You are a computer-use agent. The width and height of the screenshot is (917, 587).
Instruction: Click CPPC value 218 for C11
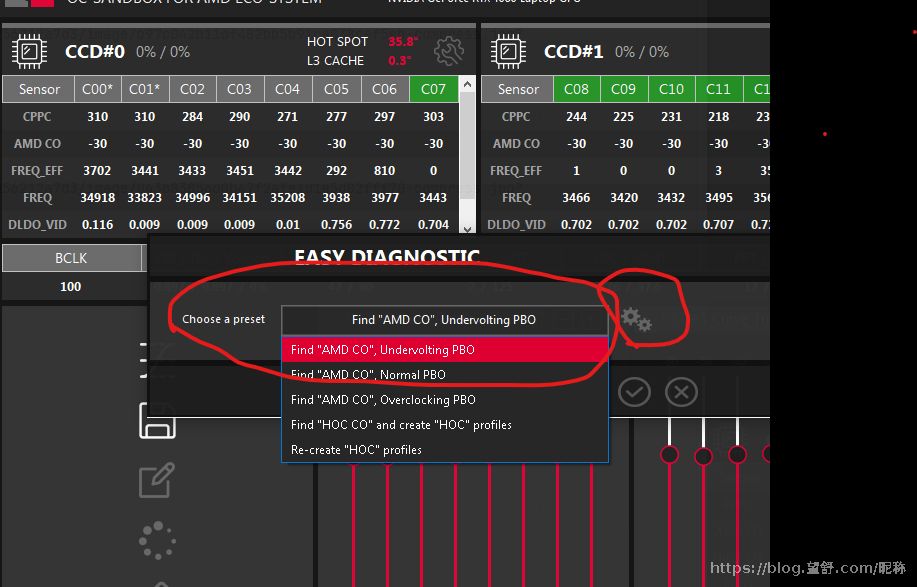[719, 116]
